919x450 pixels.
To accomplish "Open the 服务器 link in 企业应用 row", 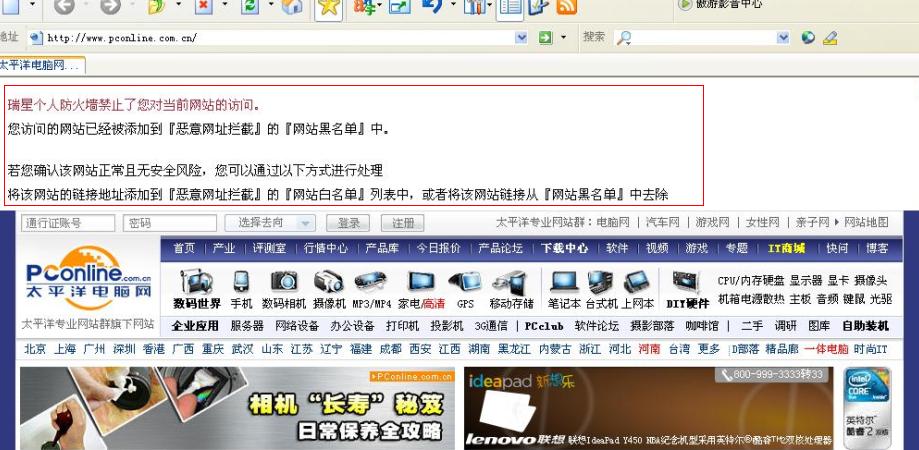I will [x=247, y=326].
